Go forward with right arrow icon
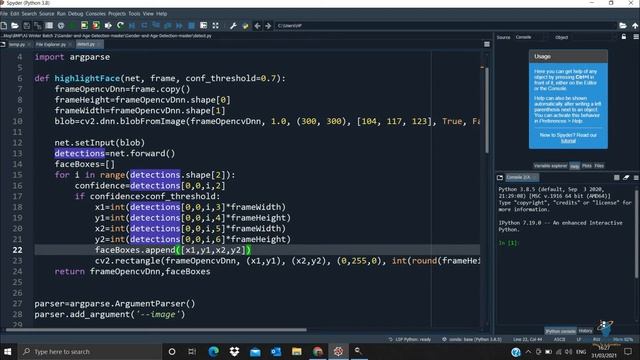The height and width of the screenshot is (360, 640). tap(268, 25)
